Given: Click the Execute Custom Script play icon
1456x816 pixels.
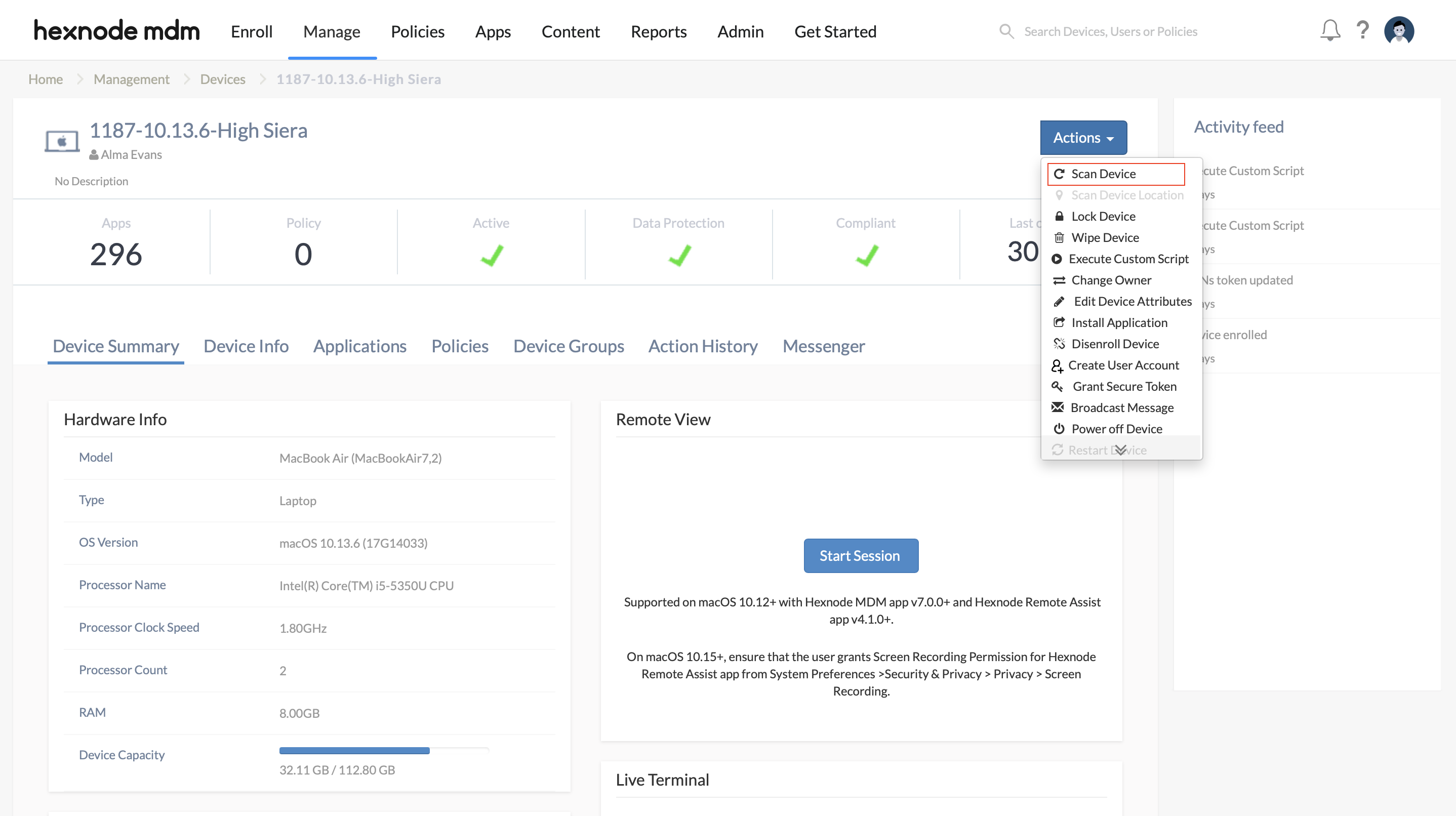Looking at the screenshot, I should pos(1057,259).
